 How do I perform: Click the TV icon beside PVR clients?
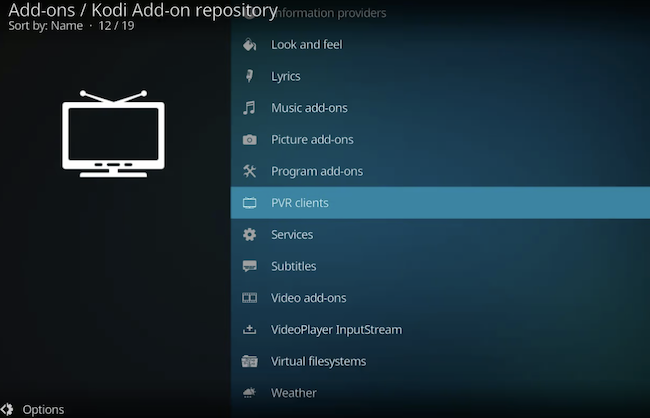click(249, 203)
